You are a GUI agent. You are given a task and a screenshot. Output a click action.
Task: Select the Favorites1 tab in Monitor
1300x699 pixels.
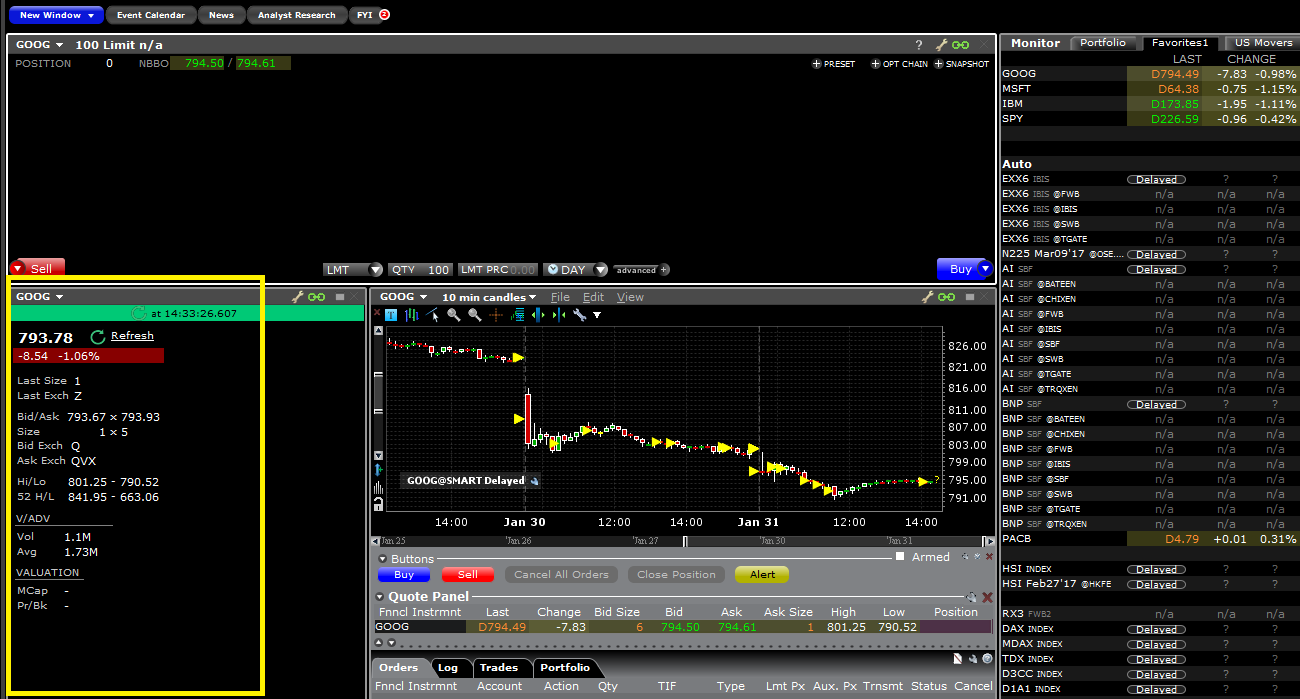(x=1180, y=43)
